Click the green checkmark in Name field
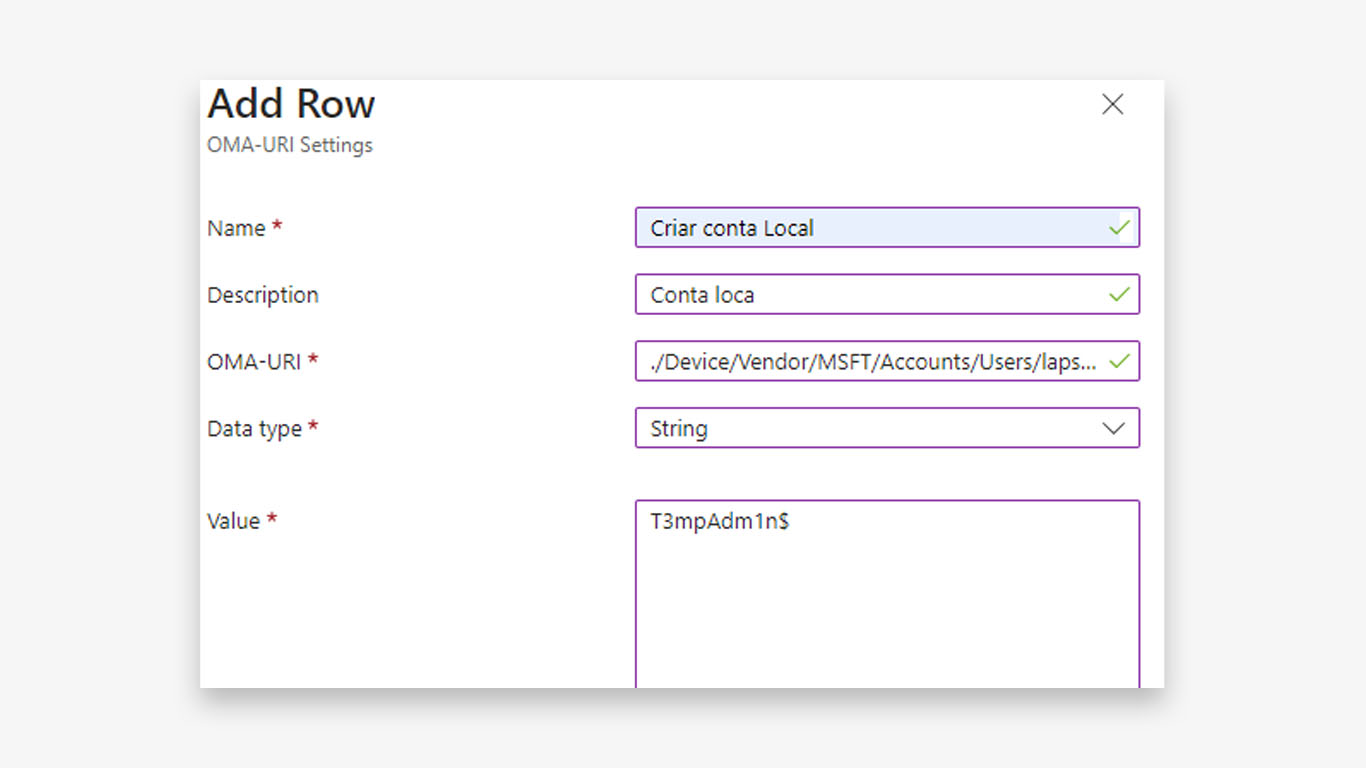This screenshot has height=768, width=1366. pos(1119,228)
